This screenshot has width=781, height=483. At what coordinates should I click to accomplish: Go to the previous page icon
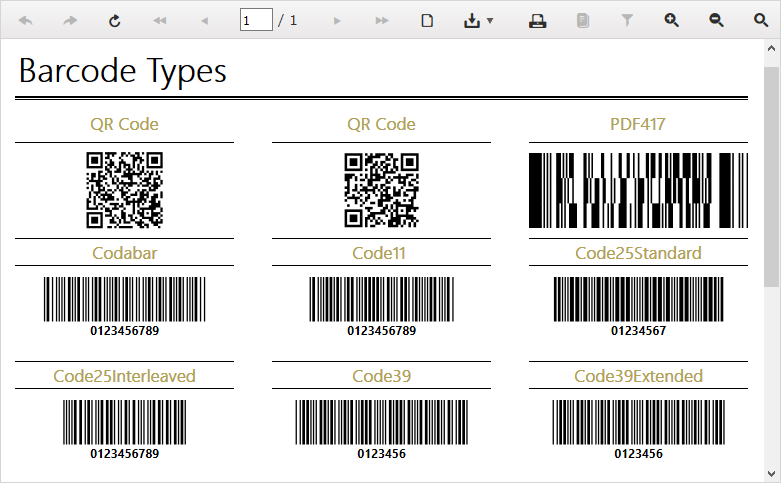coord(204,20)
